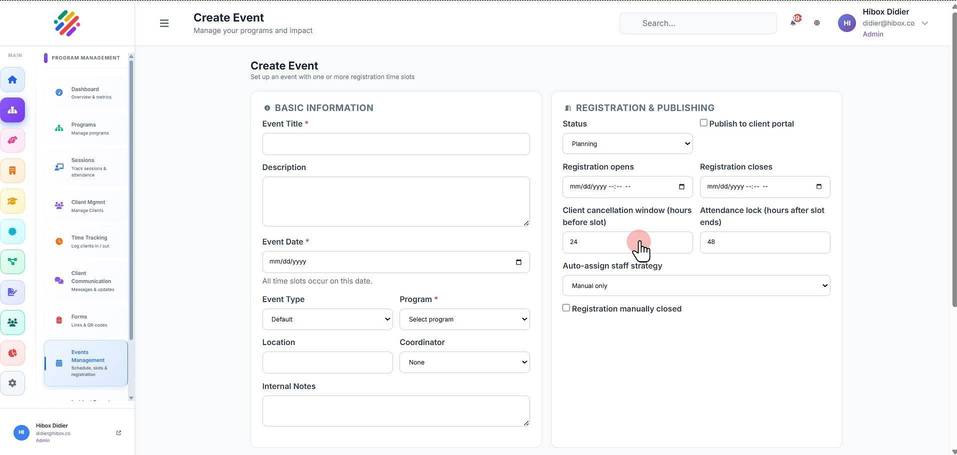Click the external link icon beside Hibox Didier
This screenshot has height=455, width=957.
(118, 432)
